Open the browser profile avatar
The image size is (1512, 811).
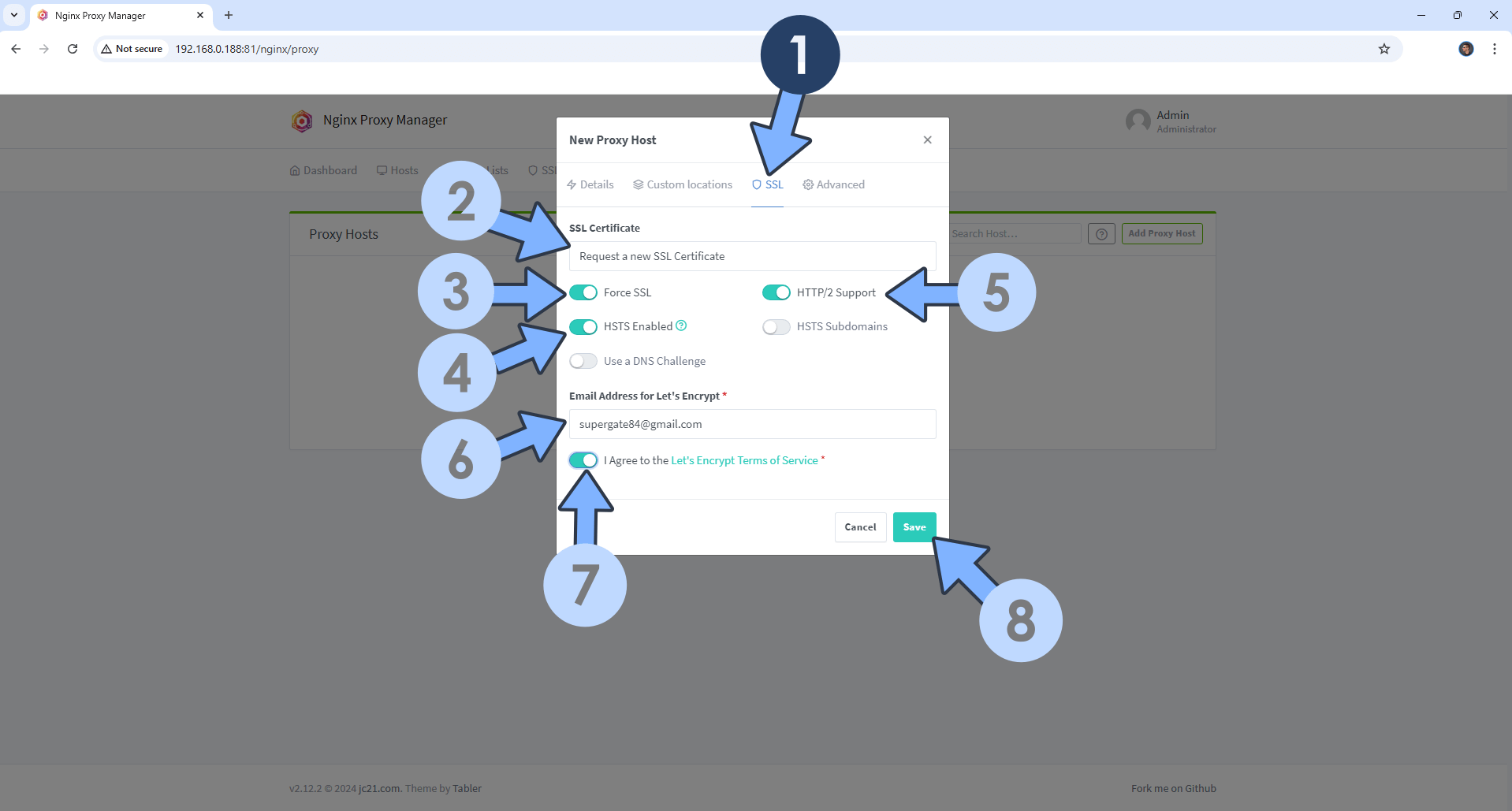point(1466,49)
